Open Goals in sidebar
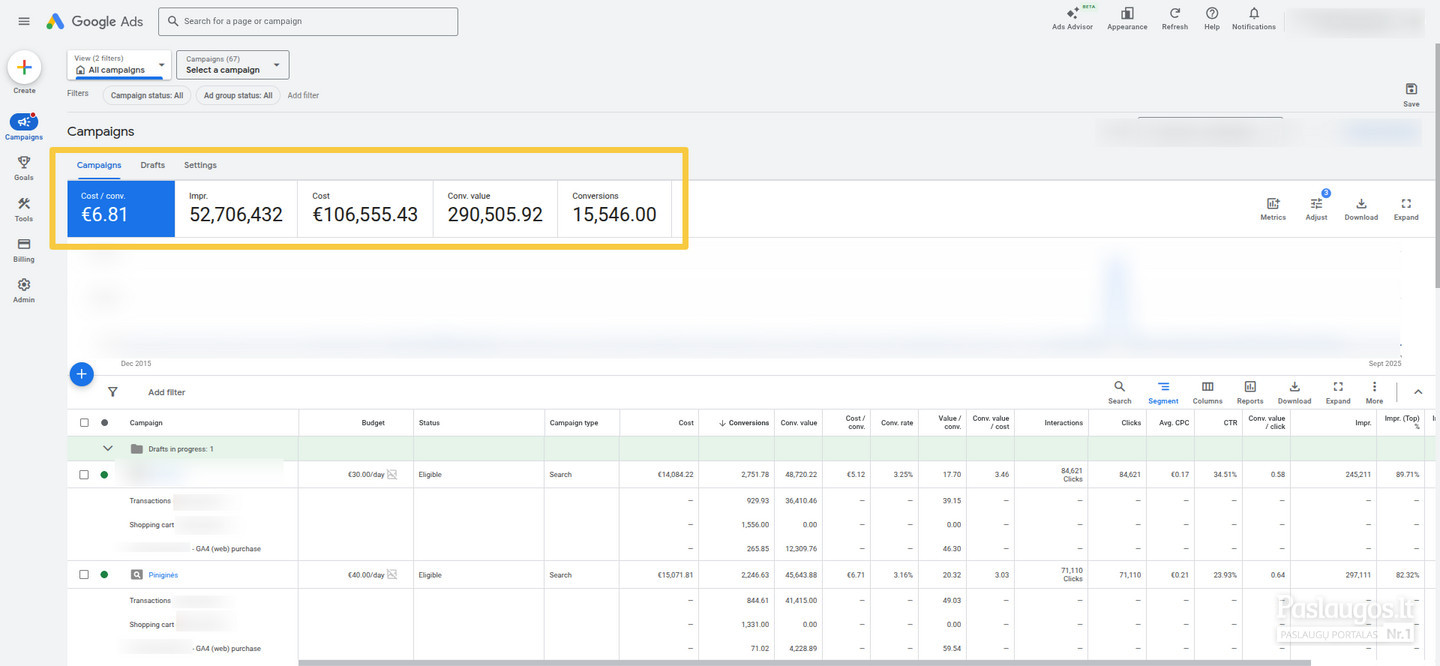 point(24,167)
